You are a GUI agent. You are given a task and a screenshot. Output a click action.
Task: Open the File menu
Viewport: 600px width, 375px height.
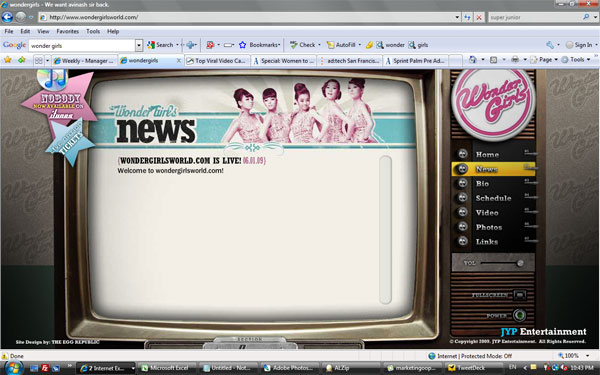coord(9,31)
